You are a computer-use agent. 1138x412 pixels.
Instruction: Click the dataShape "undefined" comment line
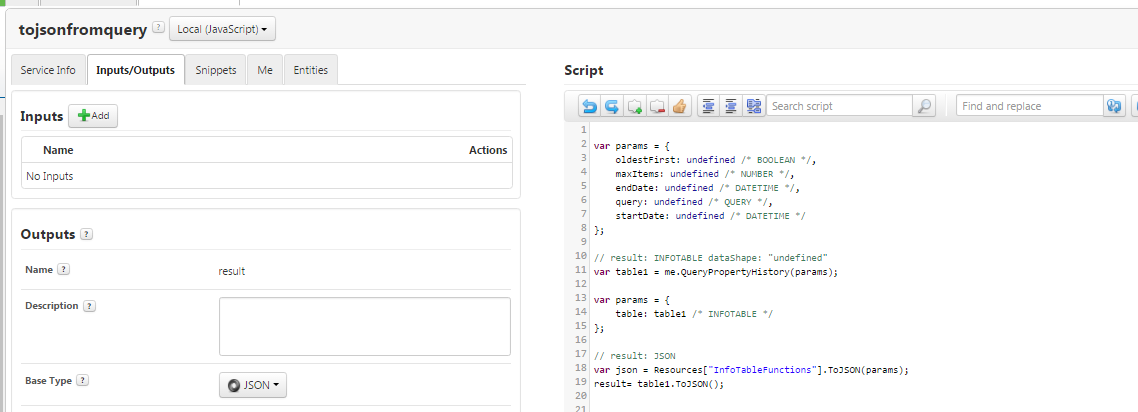click(711, 258)
